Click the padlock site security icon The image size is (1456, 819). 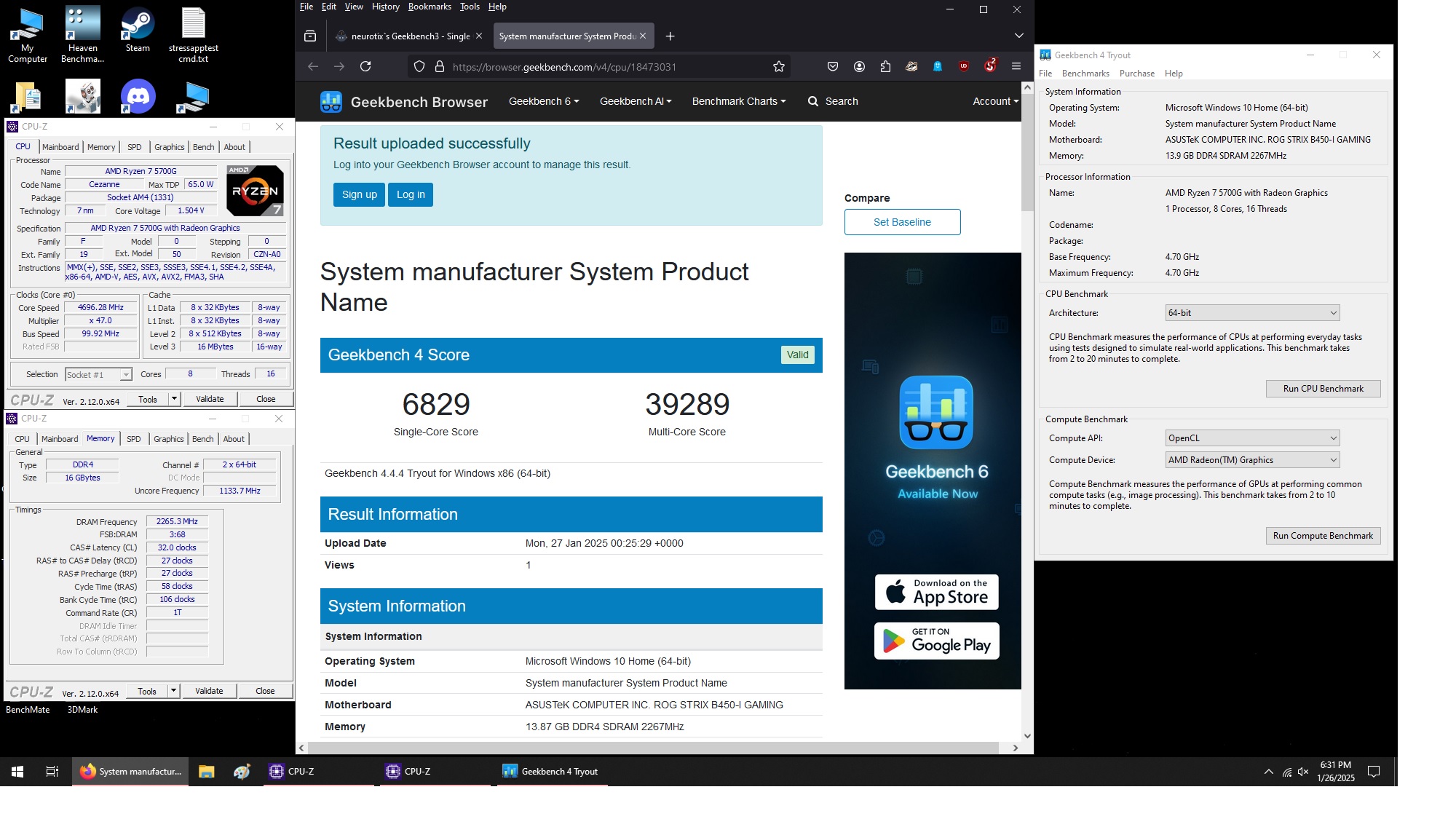coord(439,66)
